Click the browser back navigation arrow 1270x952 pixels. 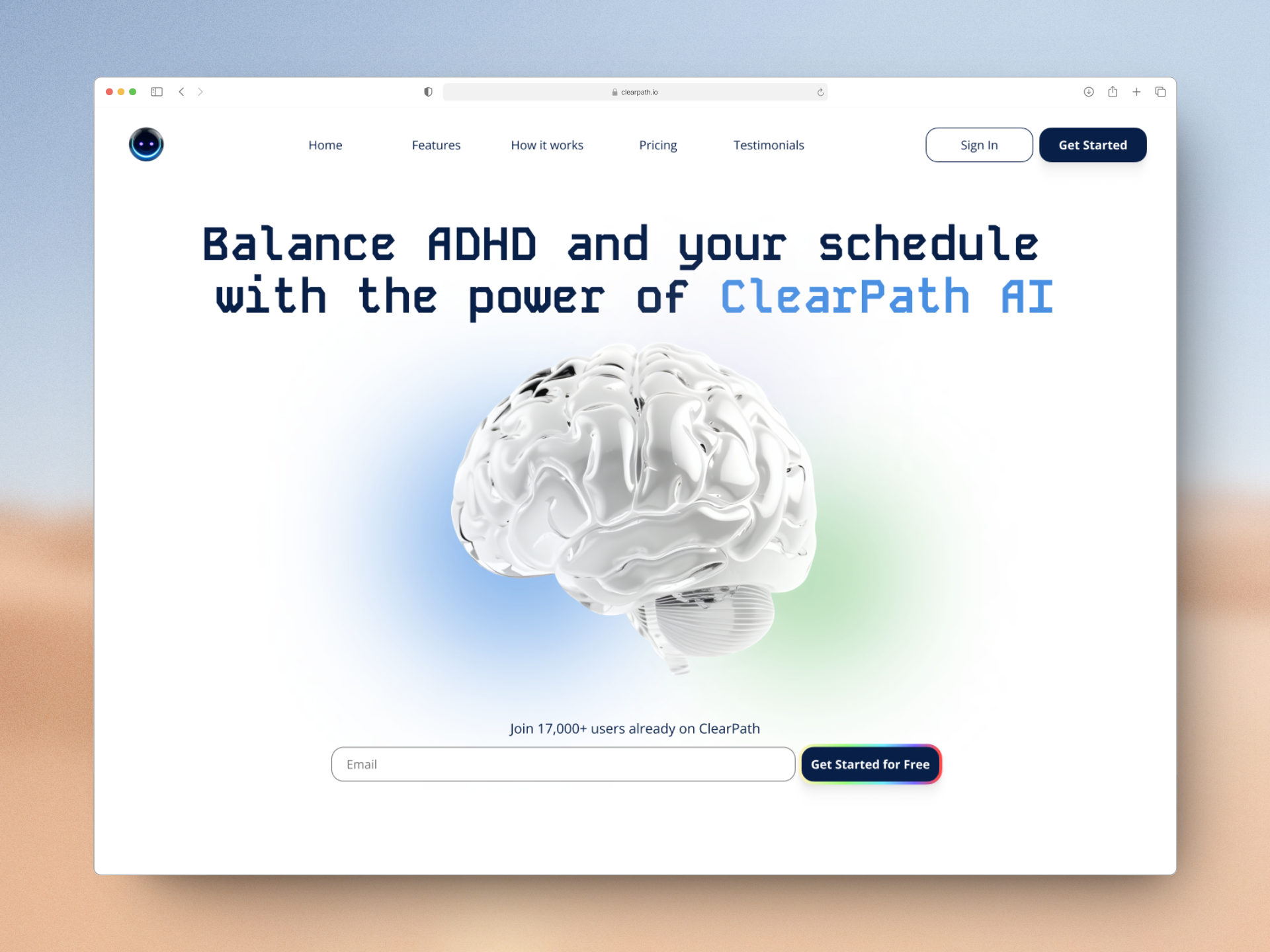coord(182,92)
